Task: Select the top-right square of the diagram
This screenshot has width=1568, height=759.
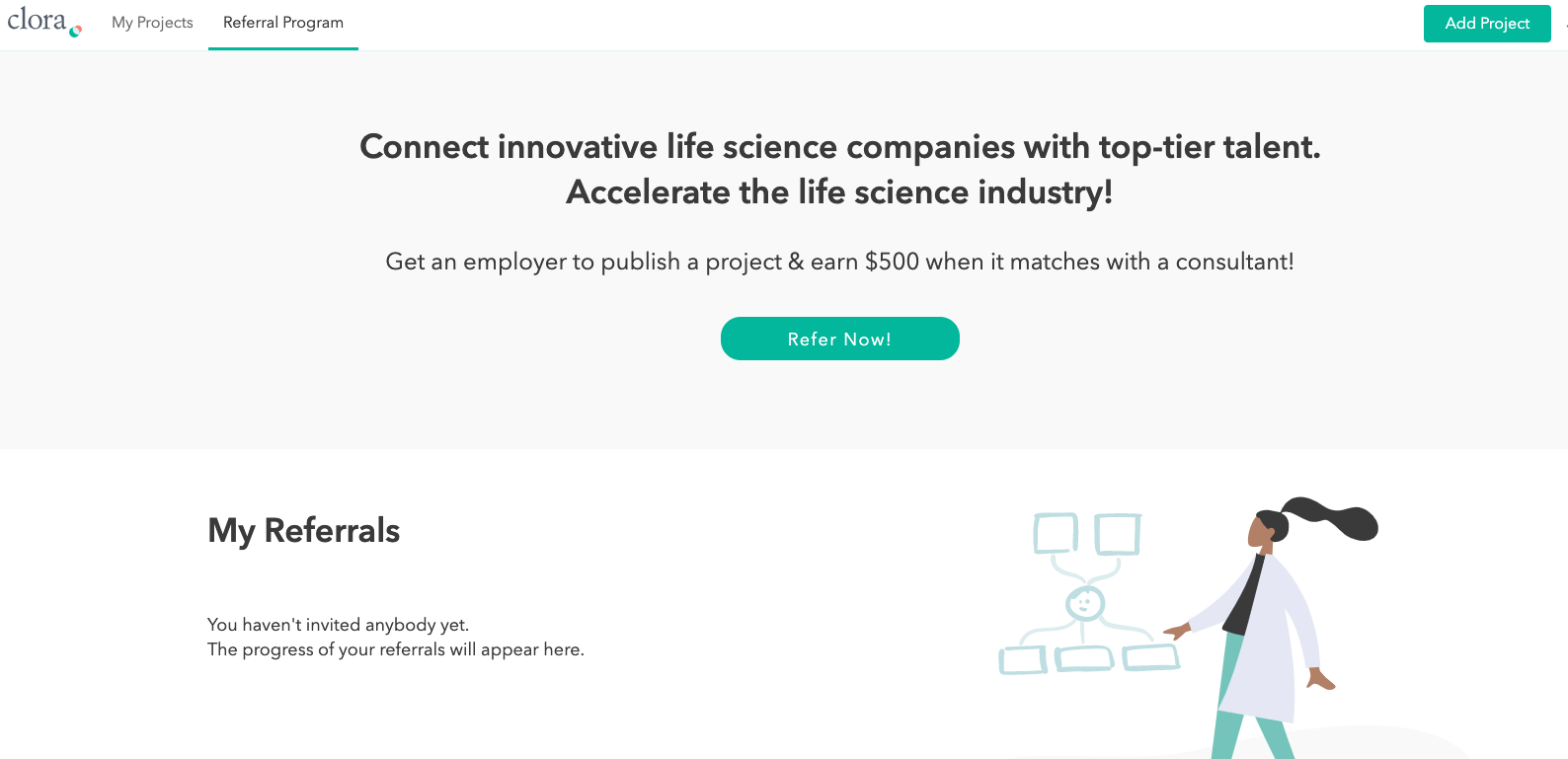Action: pos(1118,534)
